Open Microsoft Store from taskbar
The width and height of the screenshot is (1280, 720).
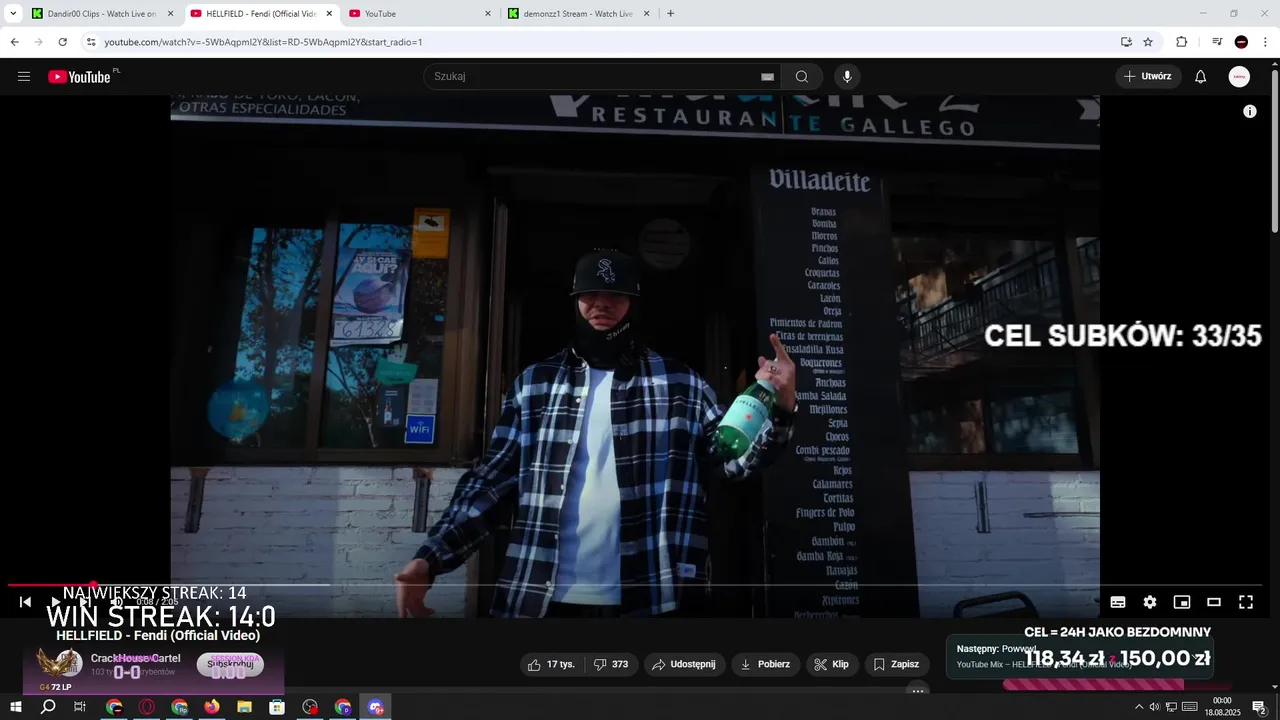pos(277,707)
